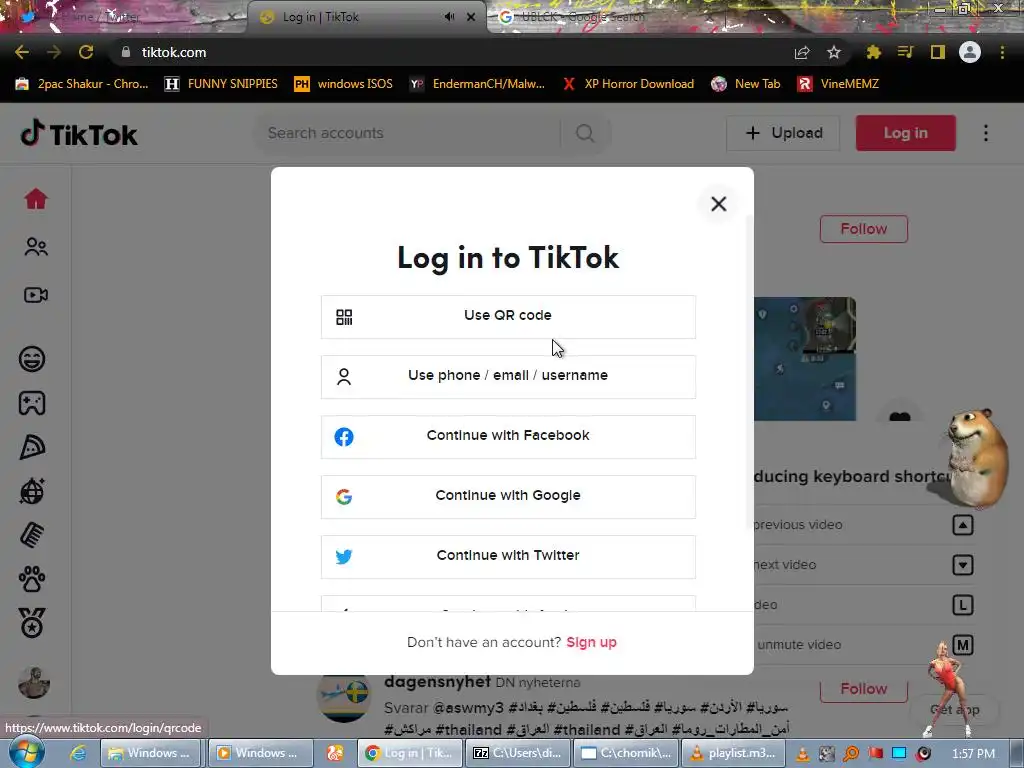Open TikTok three-dot more menu
This screenshot has width=1024, height=768.
tap(985, 133)
